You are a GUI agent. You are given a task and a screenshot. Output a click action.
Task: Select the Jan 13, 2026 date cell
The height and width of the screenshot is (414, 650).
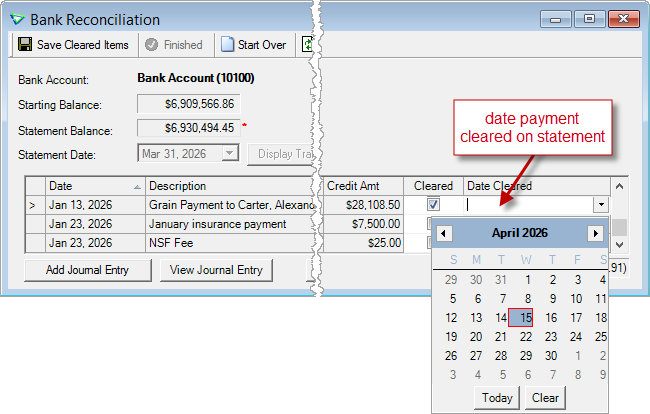pyautogui.click(x=95, y=205)
